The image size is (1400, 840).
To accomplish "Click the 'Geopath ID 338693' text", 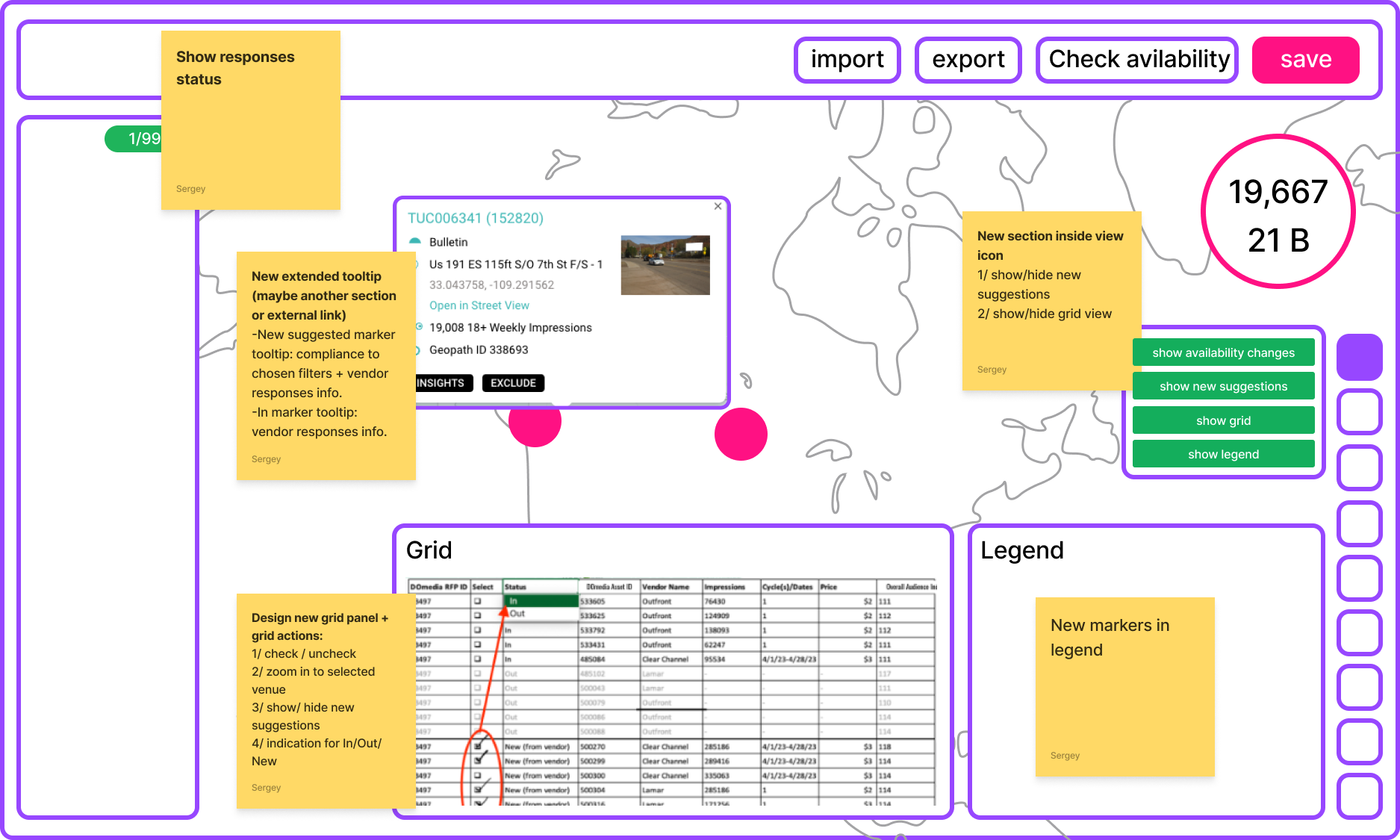I will (479, 349).
